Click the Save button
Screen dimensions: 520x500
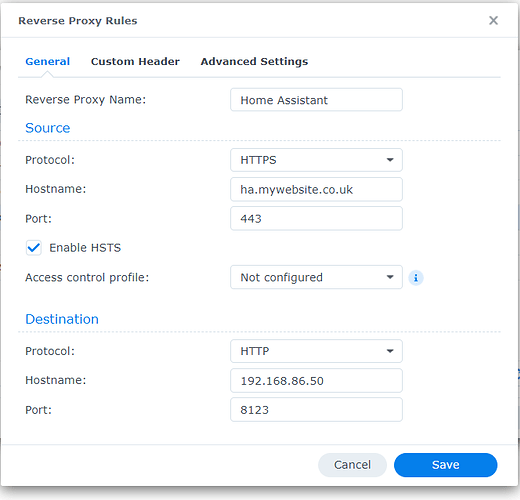point(446,465)
